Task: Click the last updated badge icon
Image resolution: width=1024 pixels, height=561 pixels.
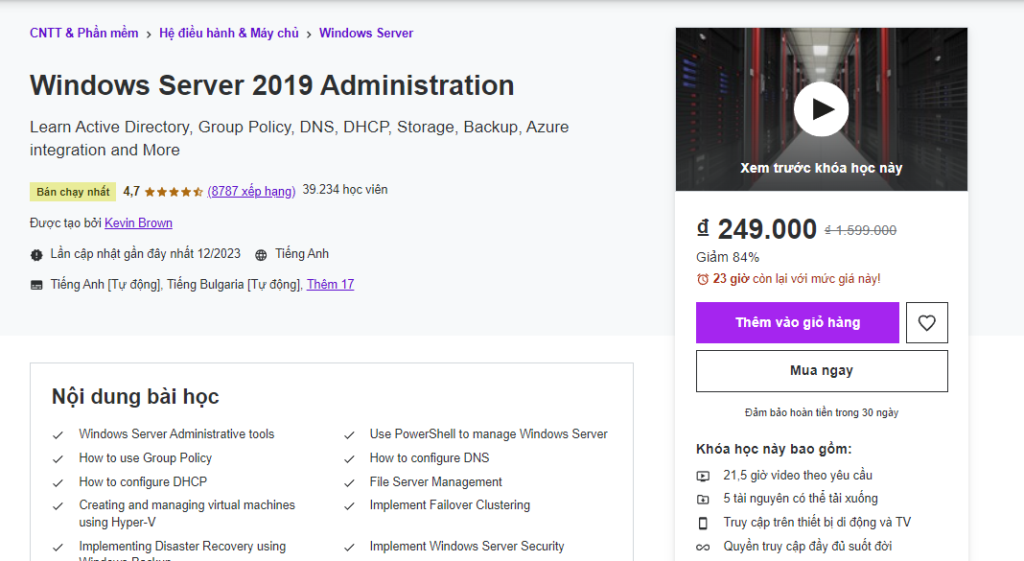Action: click(37, 255)
